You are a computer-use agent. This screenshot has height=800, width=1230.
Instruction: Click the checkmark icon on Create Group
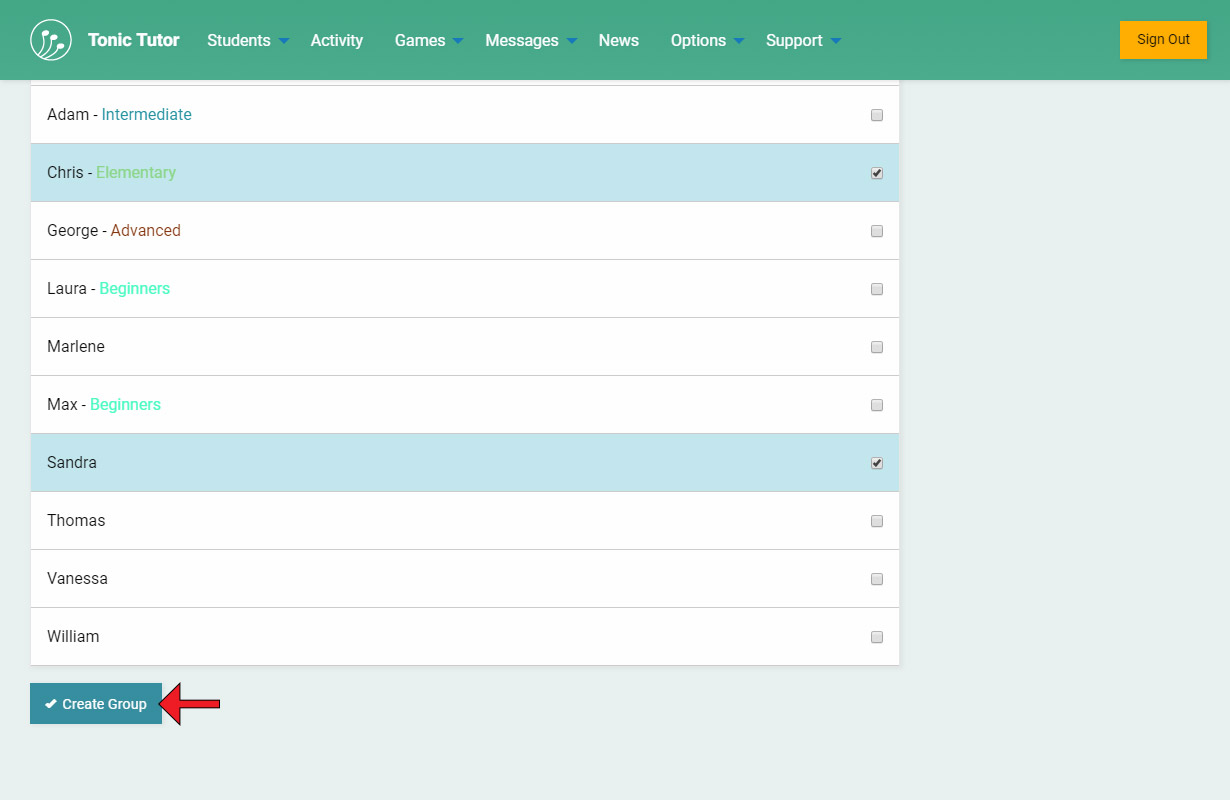[51, 704]
